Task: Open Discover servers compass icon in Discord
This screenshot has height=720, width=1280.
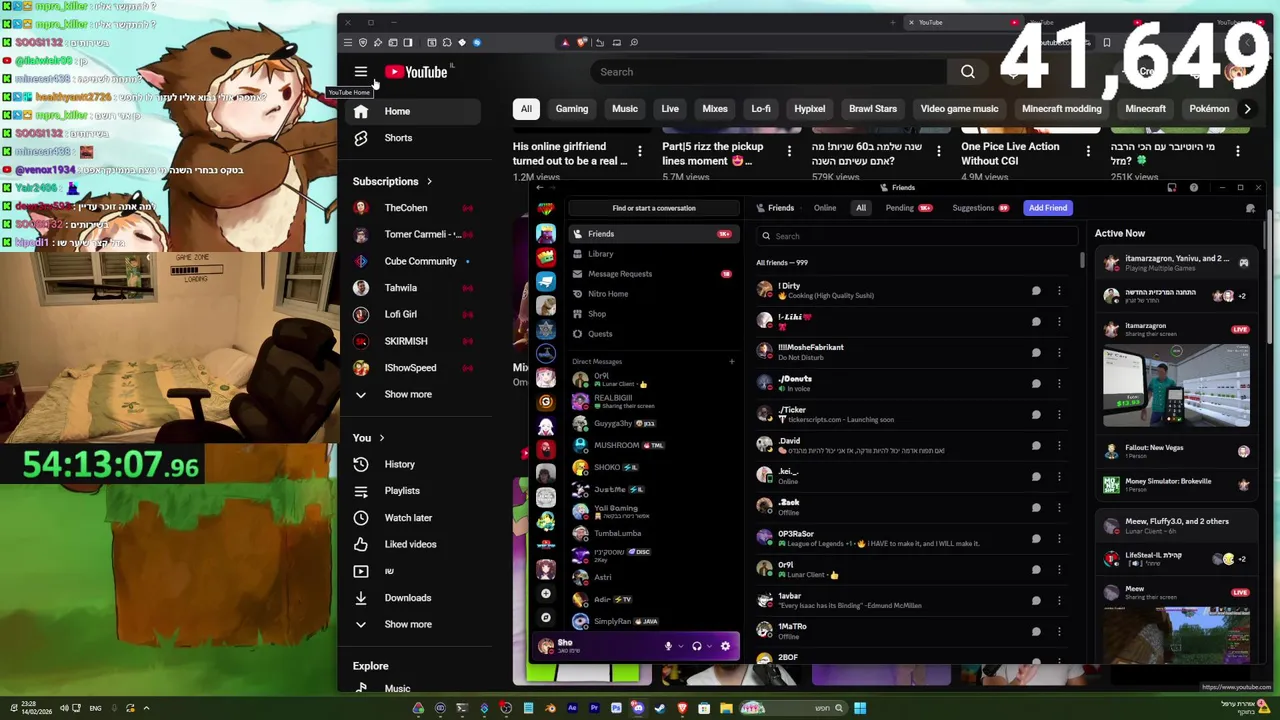Action: pyautogui.click(x=545, y=617)
